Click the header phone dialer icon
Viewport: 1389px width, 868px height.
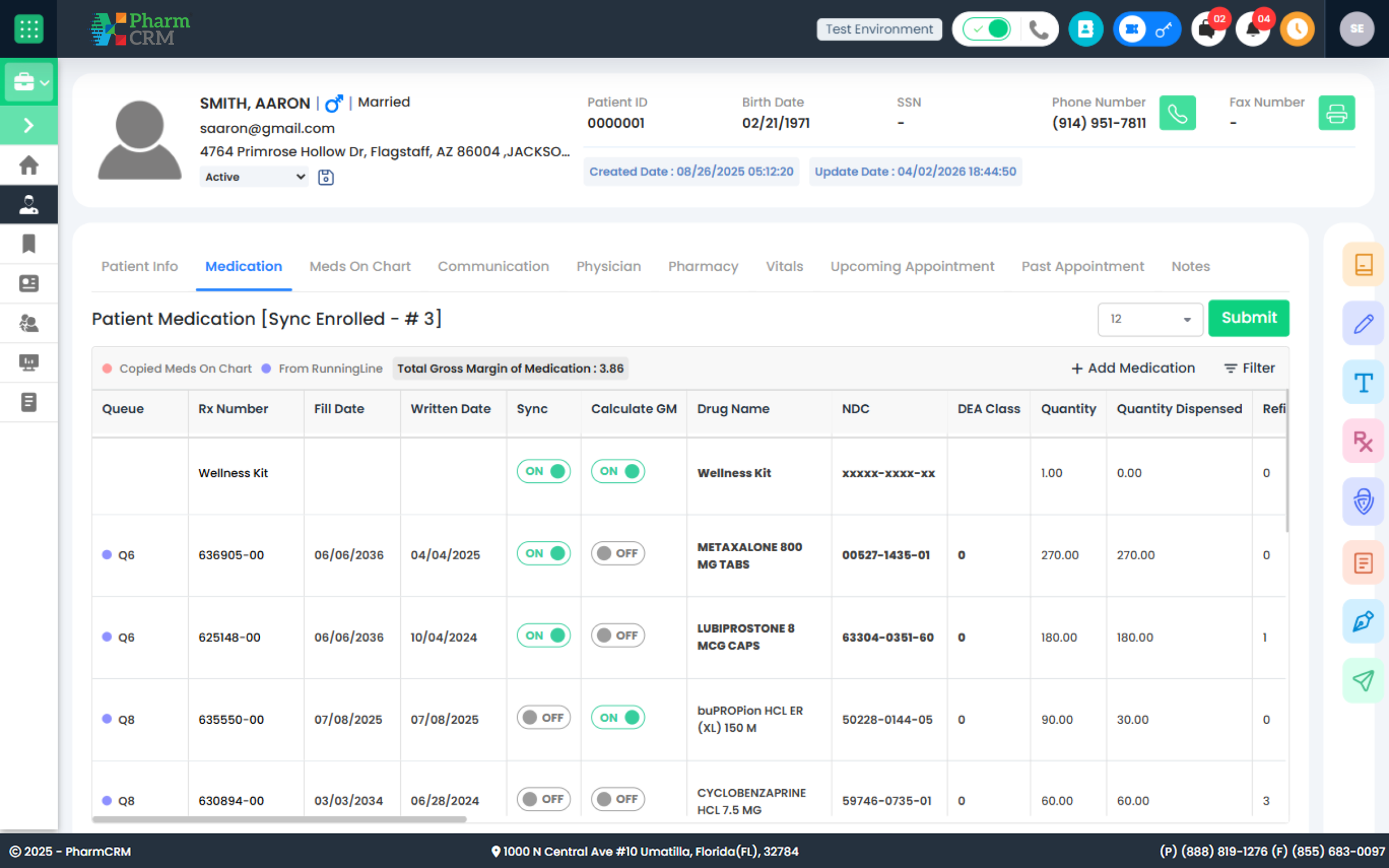tap(1038, 29)
